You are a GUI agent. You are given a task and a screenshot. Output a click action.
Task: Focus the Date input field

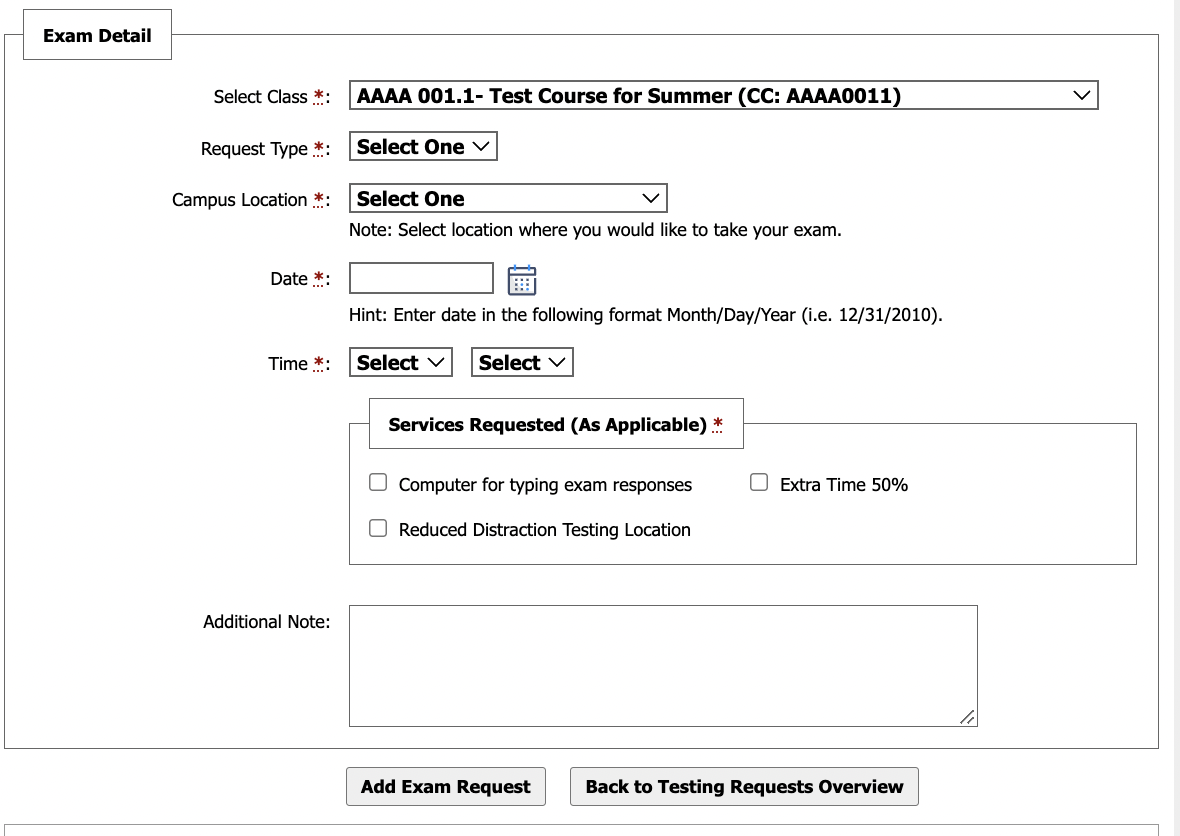[x=421, y=278]
